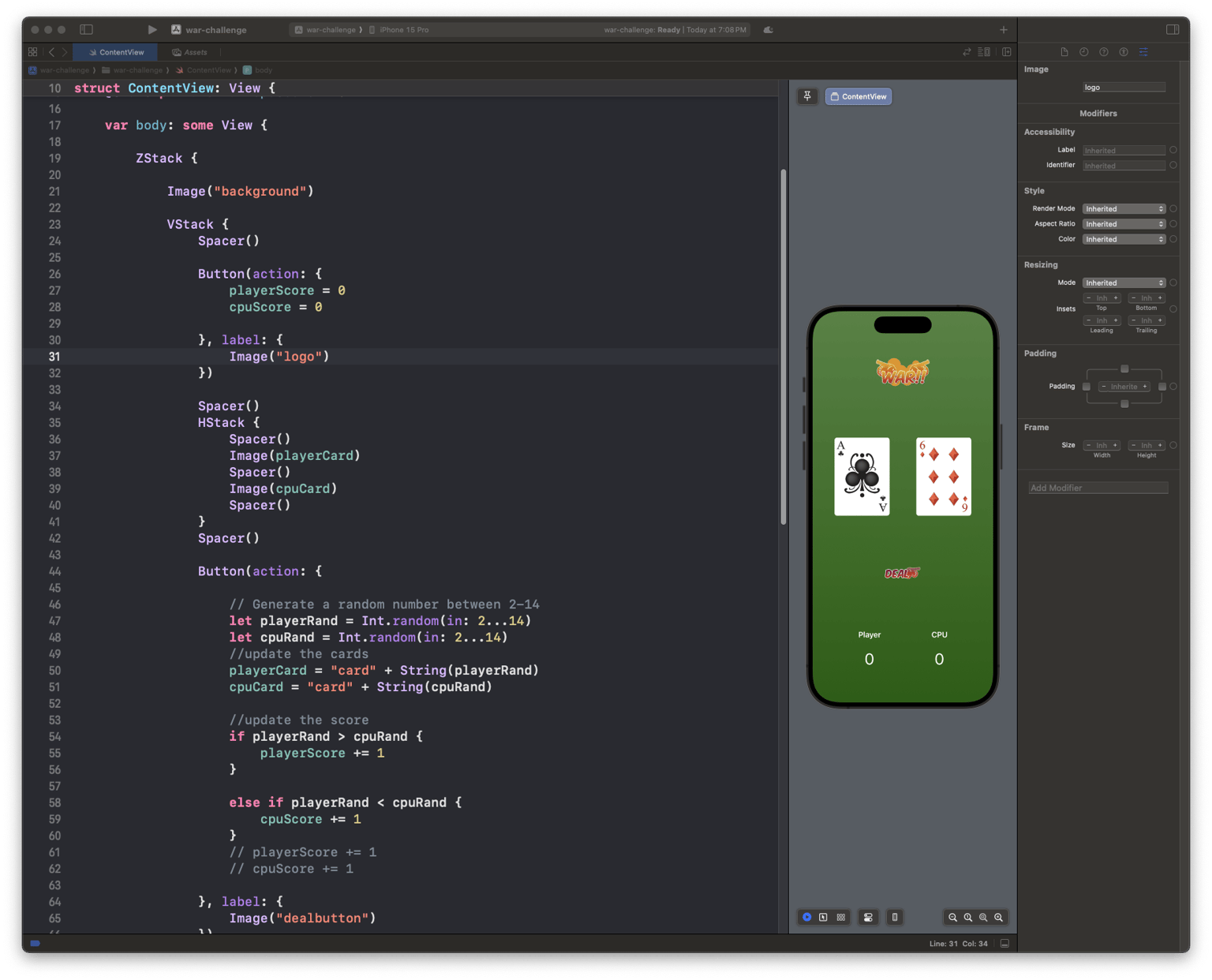The height and width of the screenshot is (980, 1212).
Task: Expand the body symbol in the jump bar
Action: pyautogui.click(x=258, y=70)
